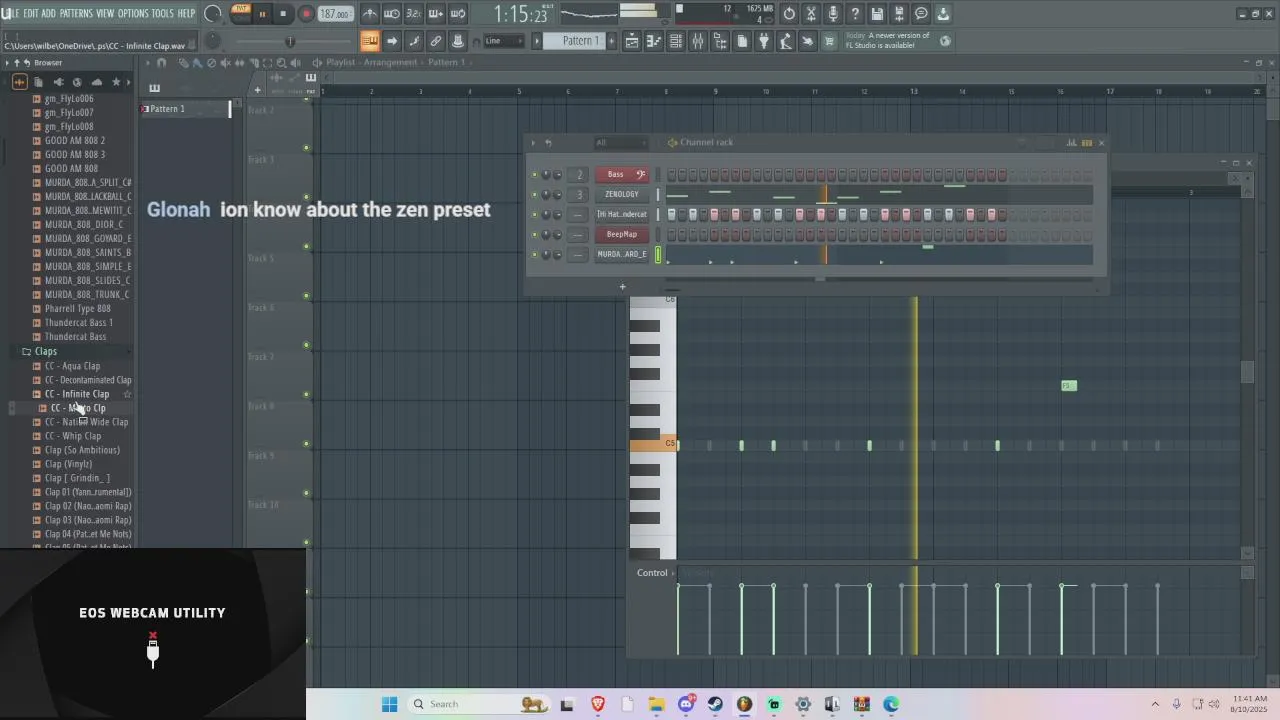Select Thundercat Bass 1 sample
This screenshot has width=1280, height=720.
click(78, 323)
